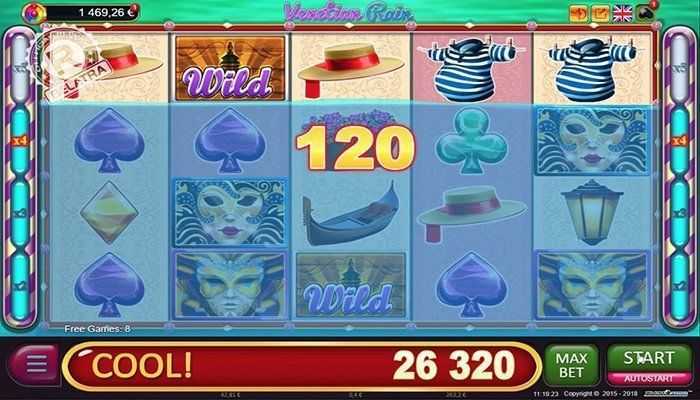Image resolution: width=700 pixels, height=400 pixels.
Task: Click the x4 marker on the right multiplier meter
Action: (679, 141)
